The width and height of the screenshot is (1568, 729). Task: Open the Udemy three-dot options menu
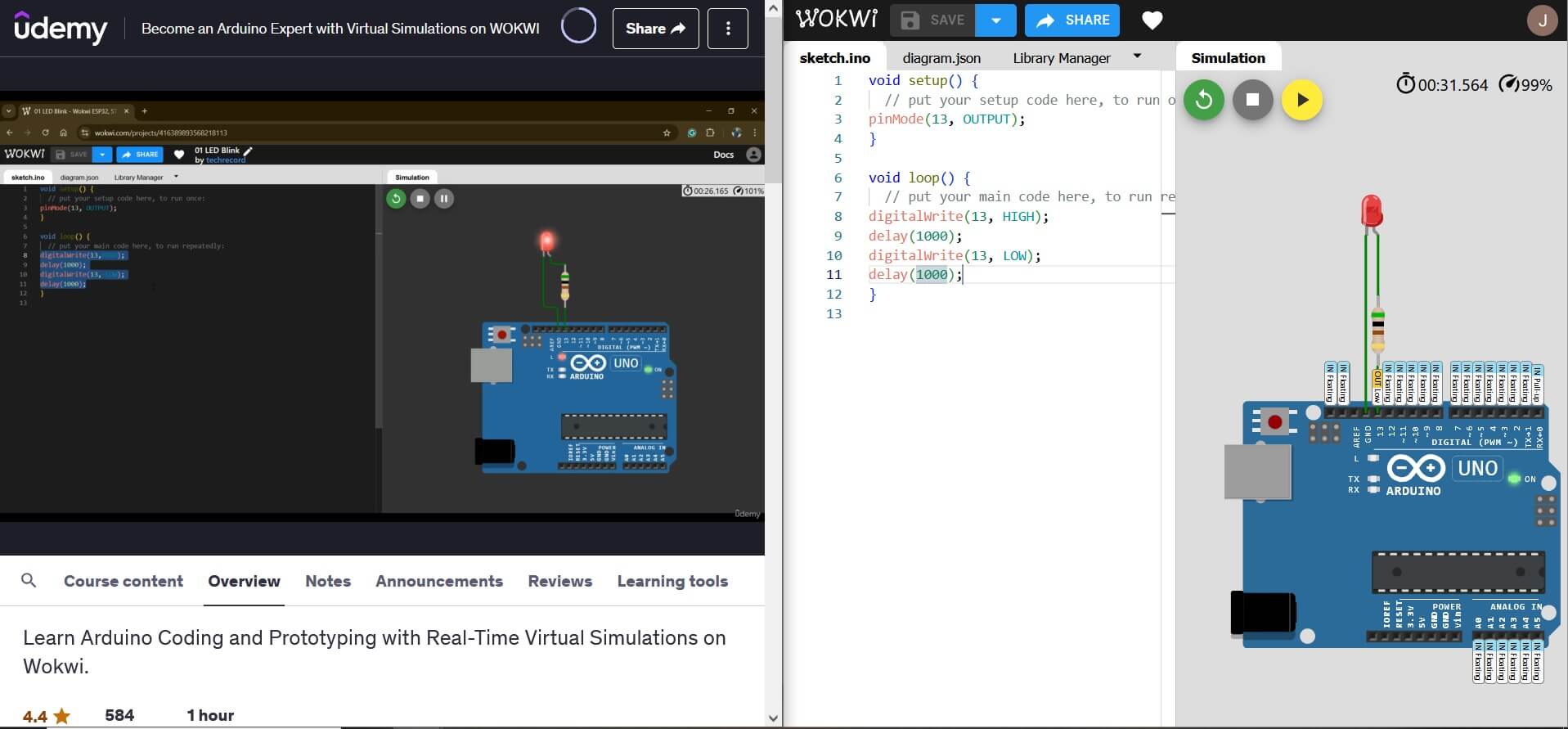(728, 29)
